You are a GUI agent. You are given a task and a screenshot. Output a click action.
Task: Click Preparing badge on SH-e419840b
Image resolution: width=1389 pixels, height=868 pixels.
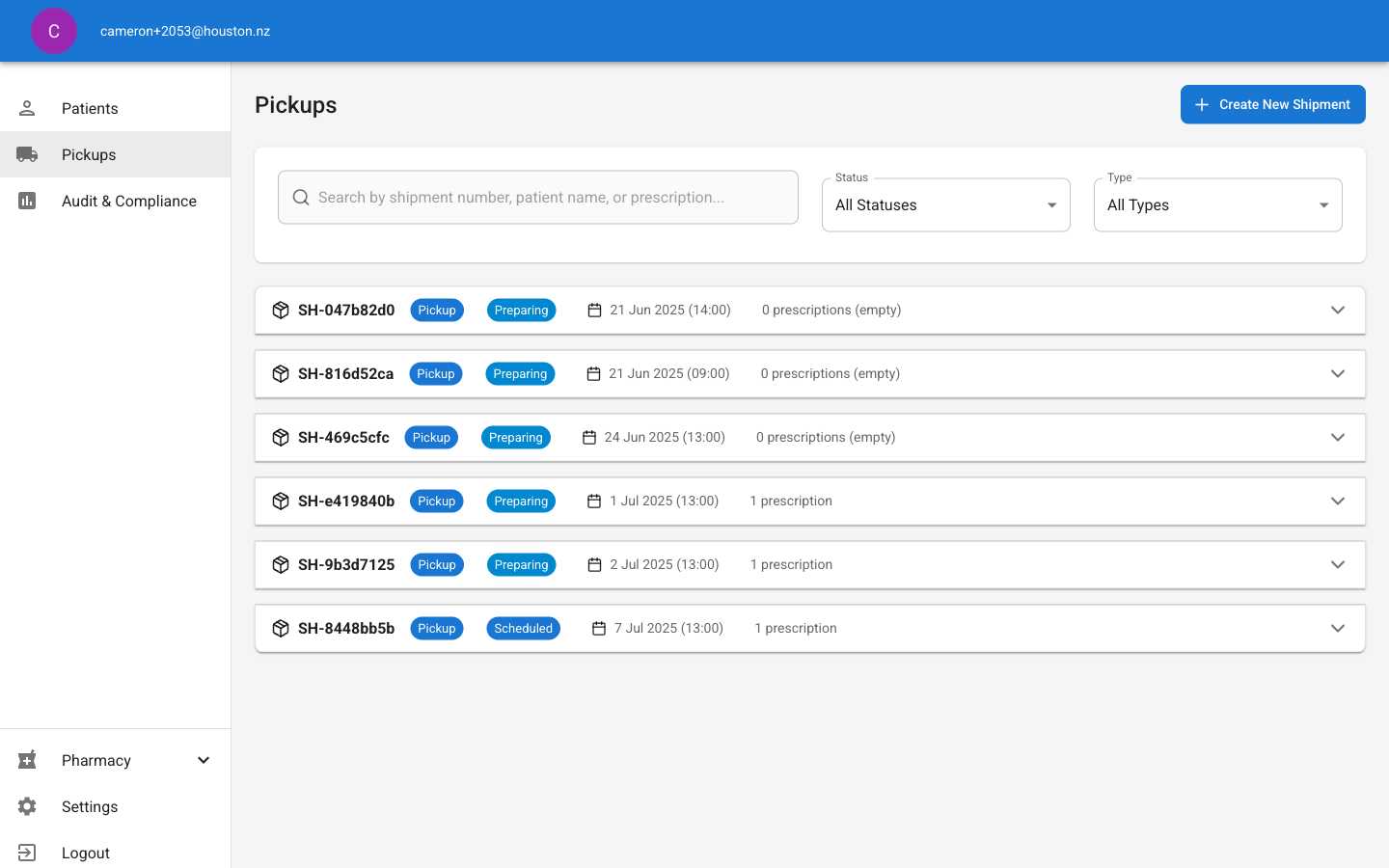521,501
